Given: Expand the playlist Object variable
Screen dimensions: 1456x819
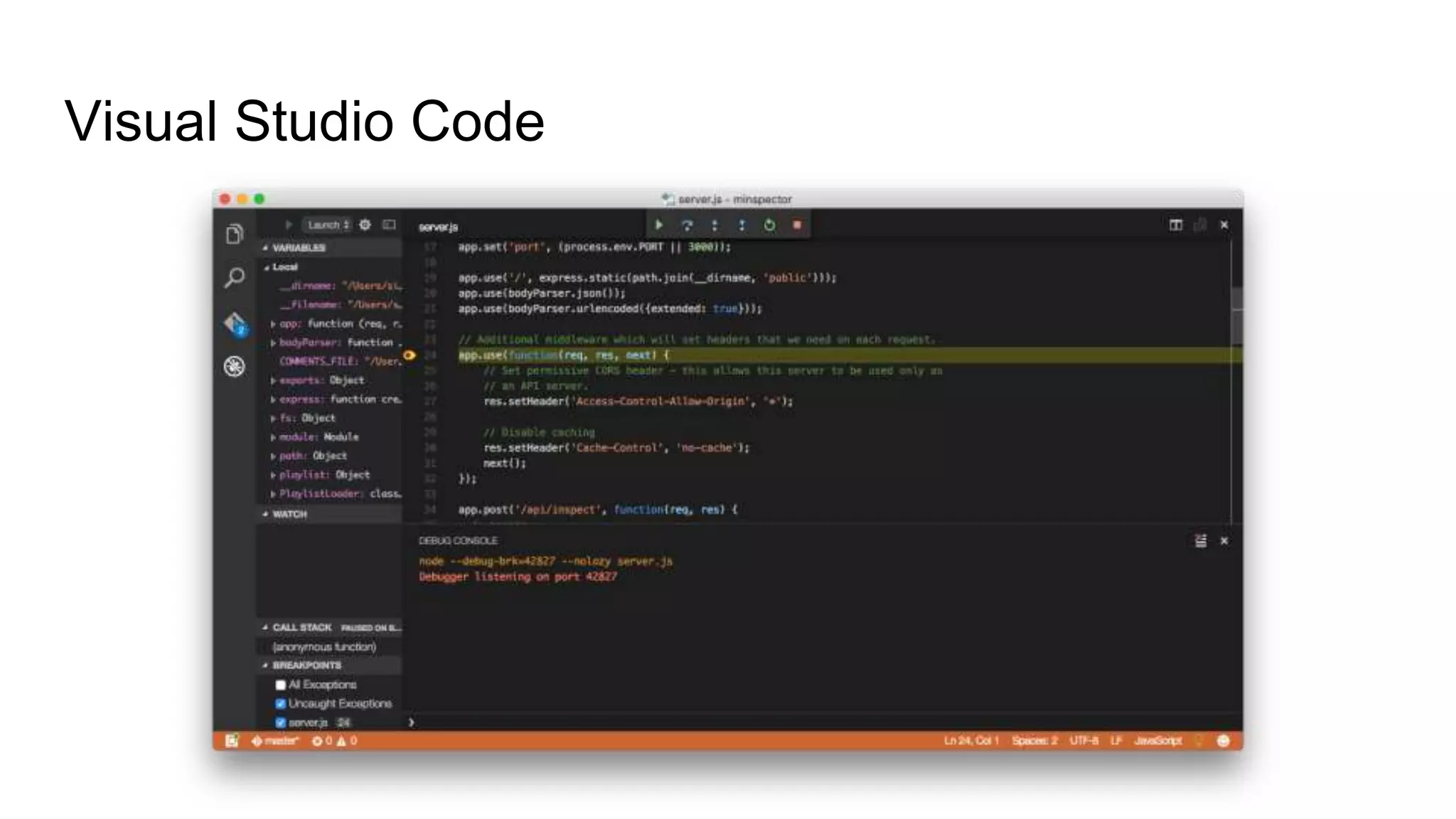Looking at the screenshot, I should [273, 475].
